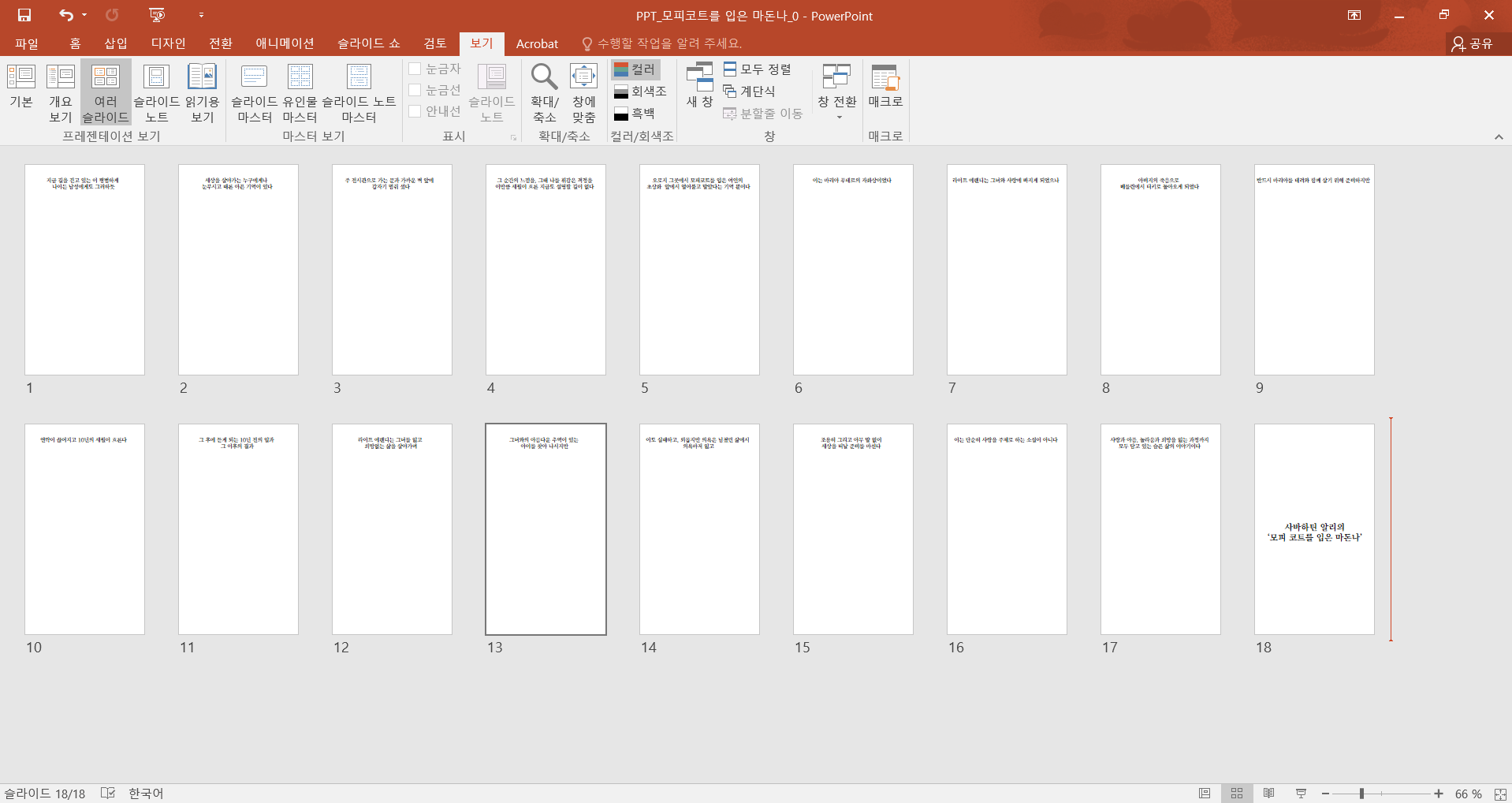The width and height of the screenshot is (1512, 803).
Task: Start slideshow from beginning quick access icon
Action: click(157, 15)
